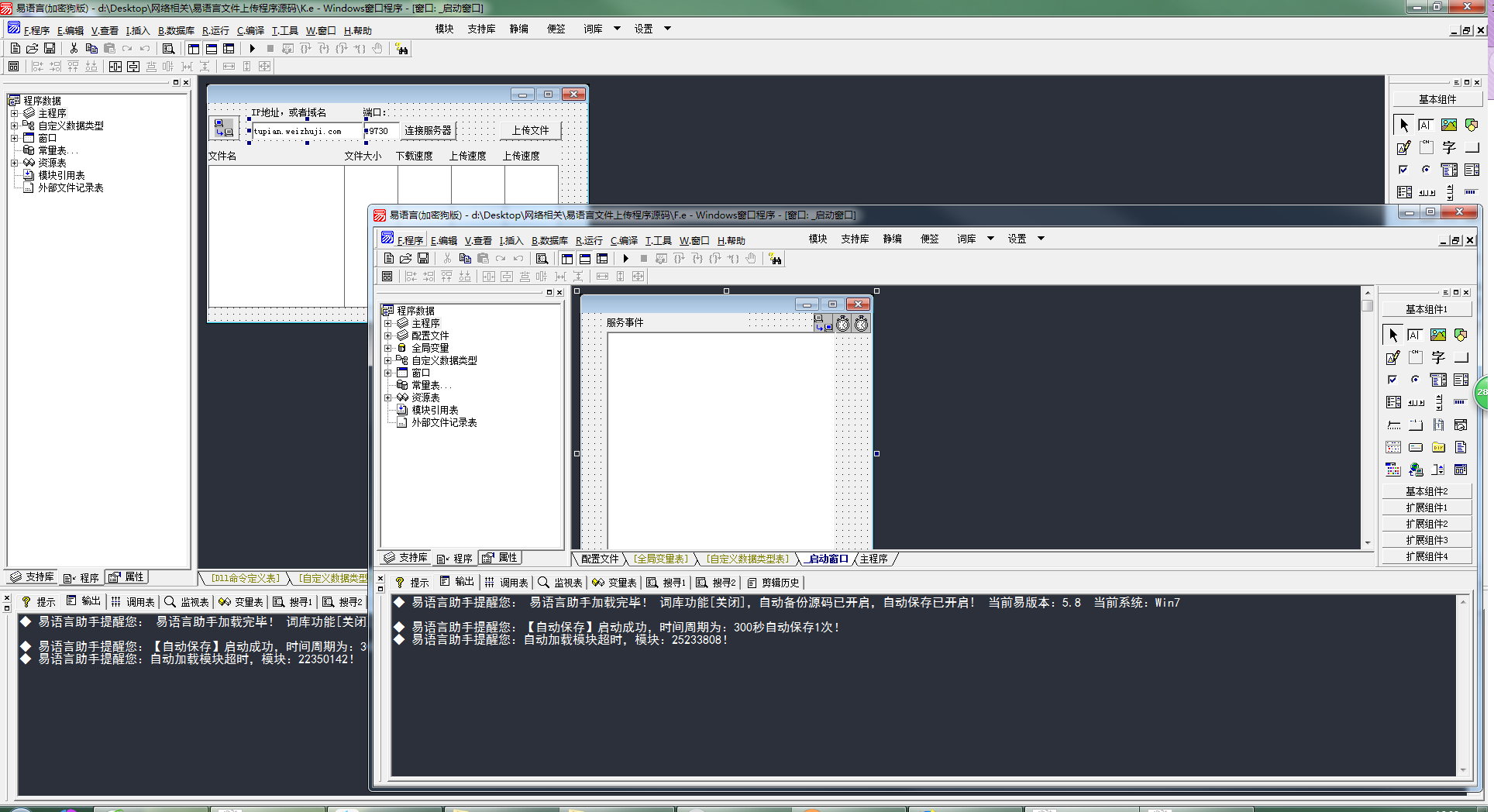Switch to 配置文件 tab in F.e editor

(600, 559)
